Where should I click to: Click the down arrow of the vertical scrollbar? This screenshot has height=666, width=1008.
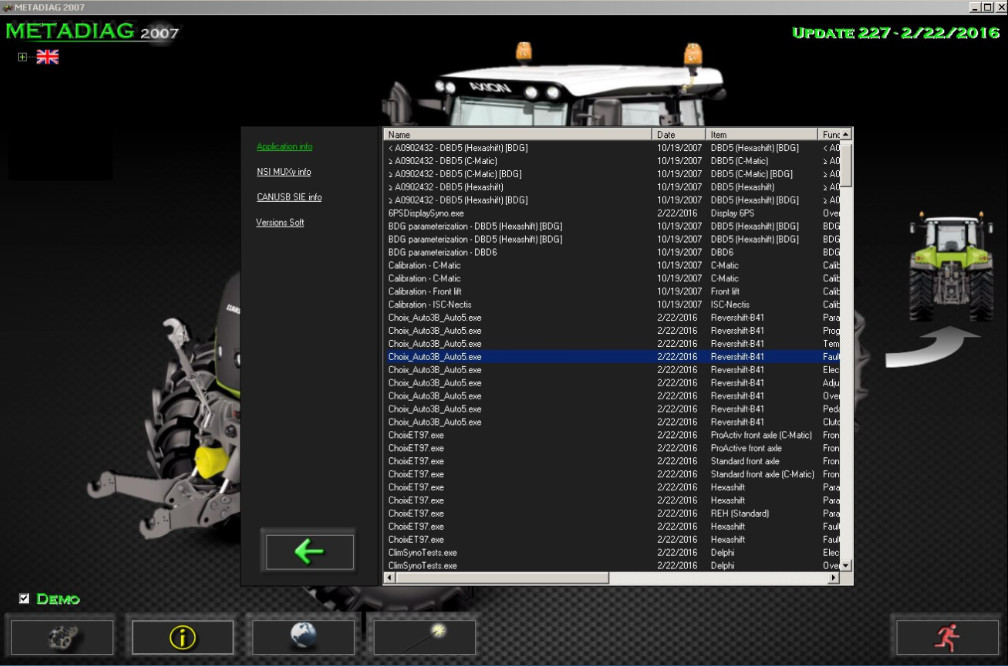(x=847, y=567)
